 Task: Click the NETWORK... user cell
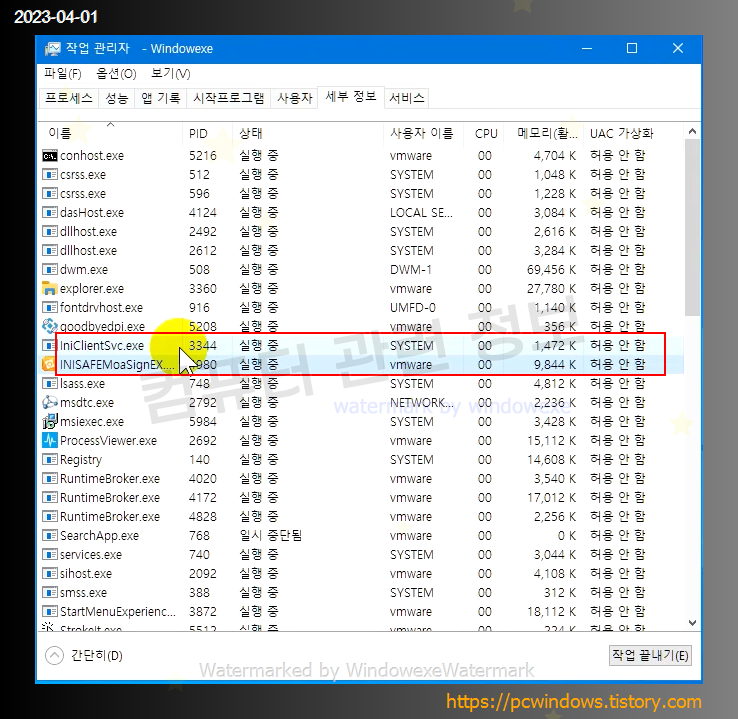tap(422, 403)
